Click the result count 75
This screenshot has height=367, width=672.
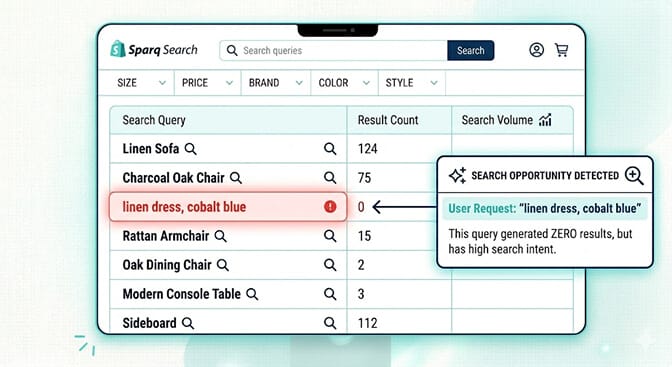(x=364, y=177)
